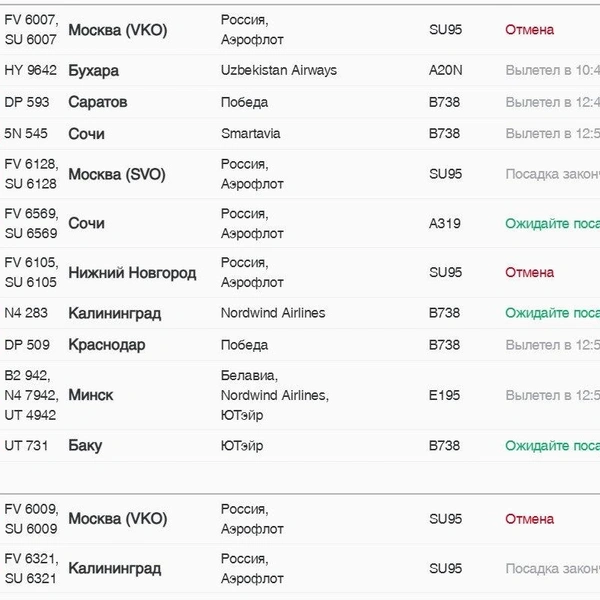The image size is (600, 600).
Task: Click the Nordwind Airlines carrier for Калининград
Action: coord(273,313)
